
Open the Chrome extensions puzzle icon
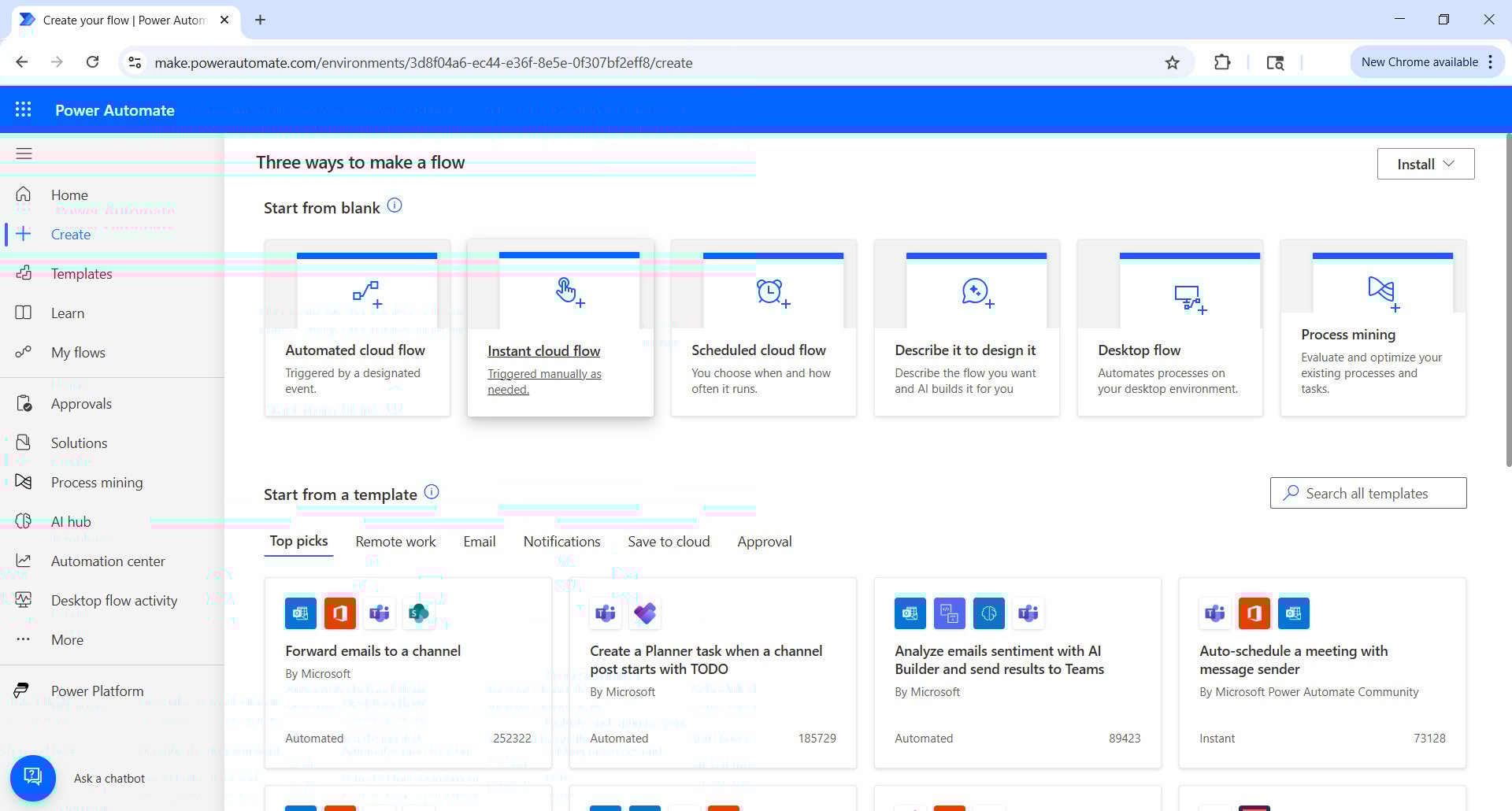tap(1222, 62)
